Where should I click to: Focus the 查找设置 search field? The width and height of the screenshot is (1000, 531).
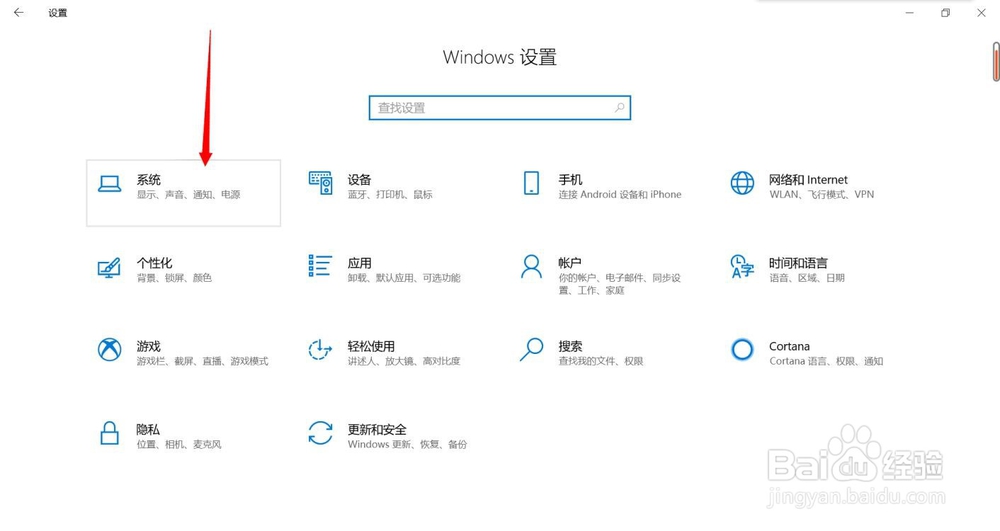(500, 108)
